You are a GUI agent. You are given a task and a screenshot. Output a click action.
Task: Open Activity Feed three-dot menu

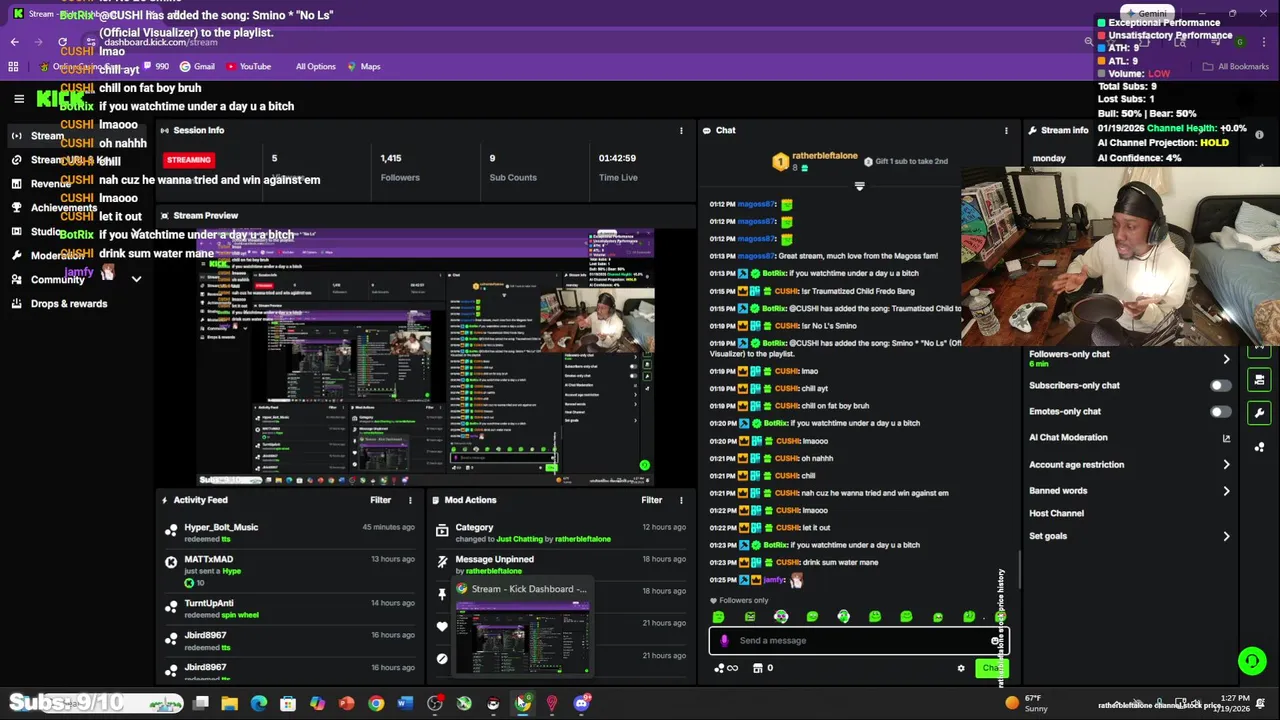point(409,500)
